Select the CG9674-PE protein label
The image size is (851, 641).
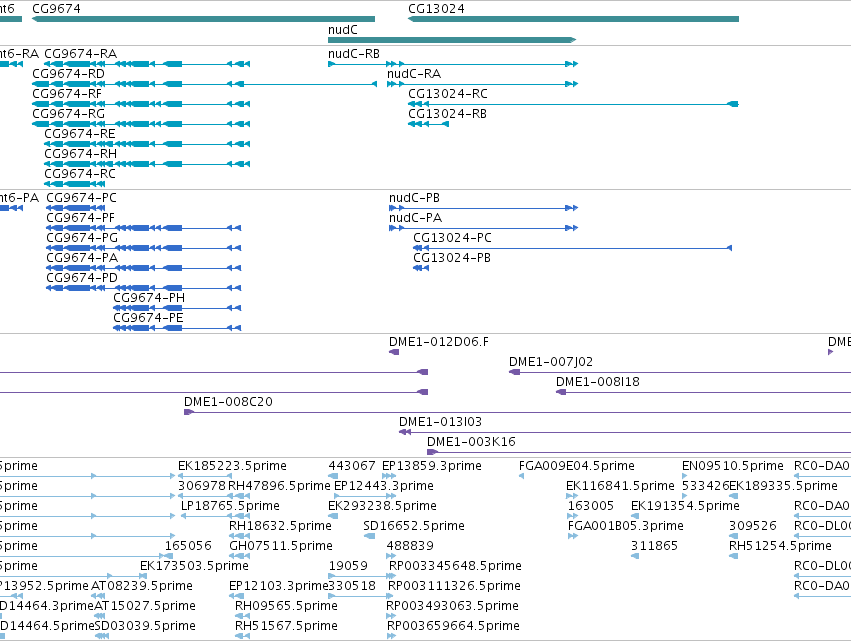click(x=148, y=318)
